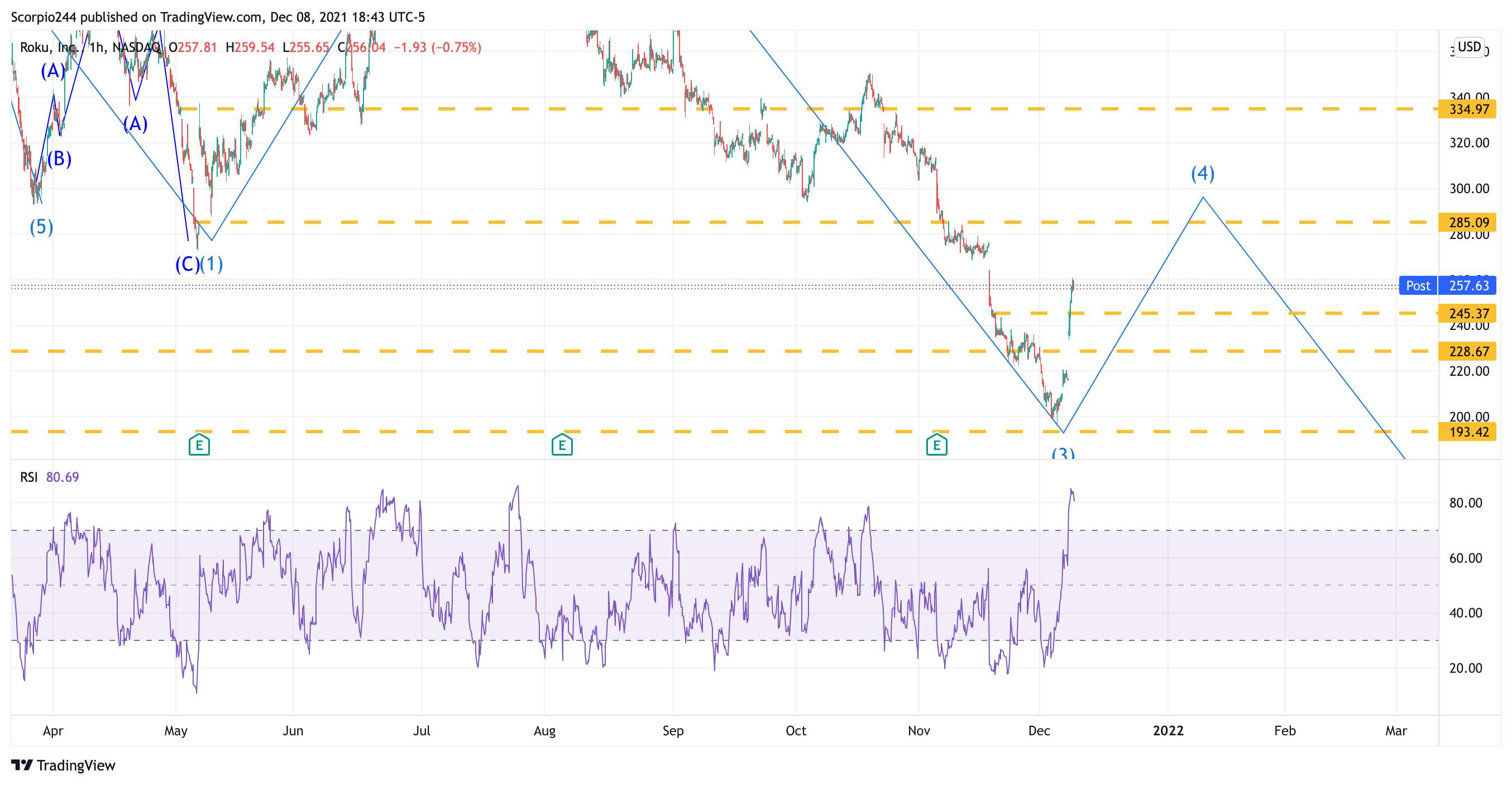Click the TradingView logo at bottom left
Viewport: 1512px width, 785px height.
(64, 765)
